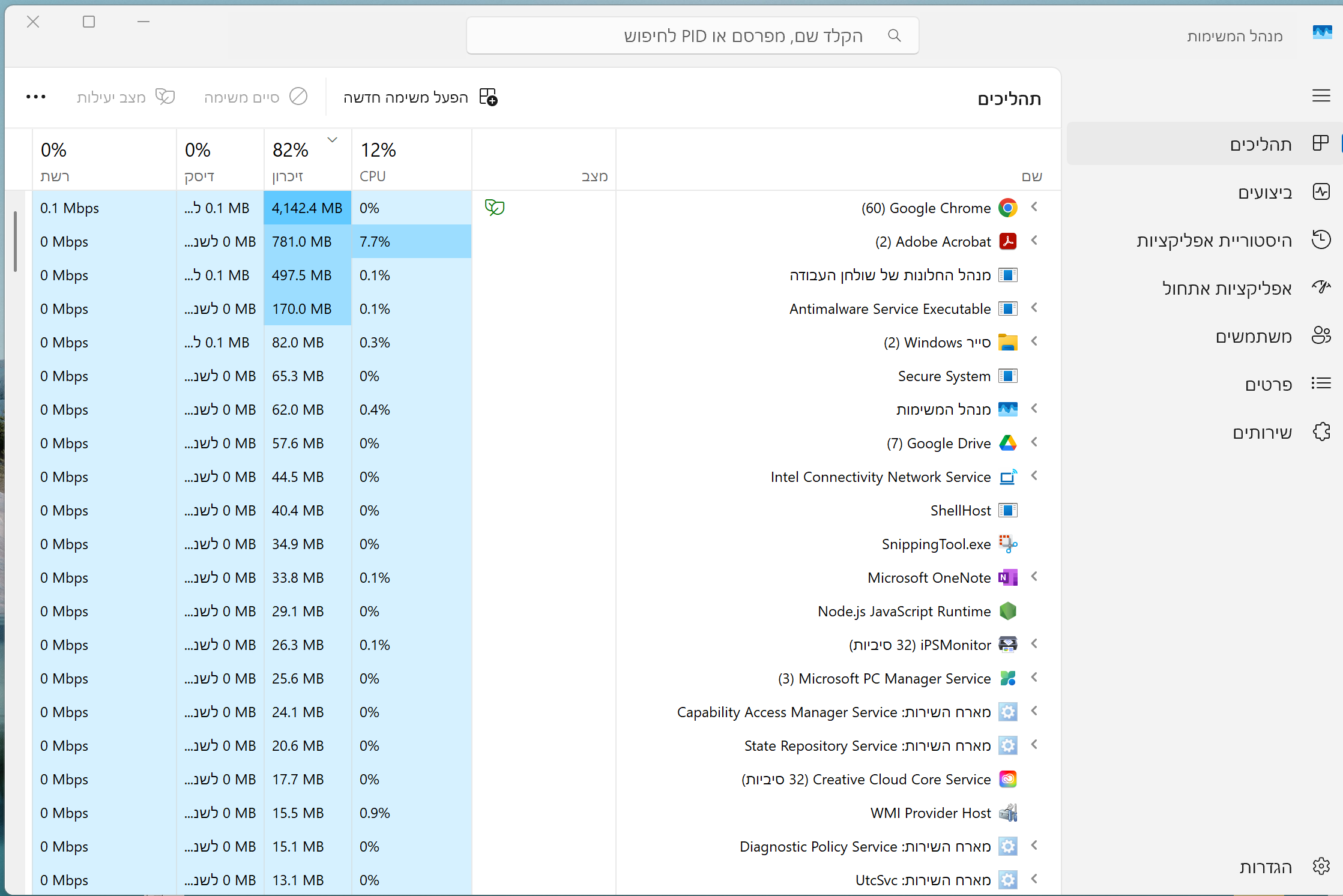Open the Users (משתמשים) sidebar page
The width and height of the screenshot is (1343, 896).
1254,337
